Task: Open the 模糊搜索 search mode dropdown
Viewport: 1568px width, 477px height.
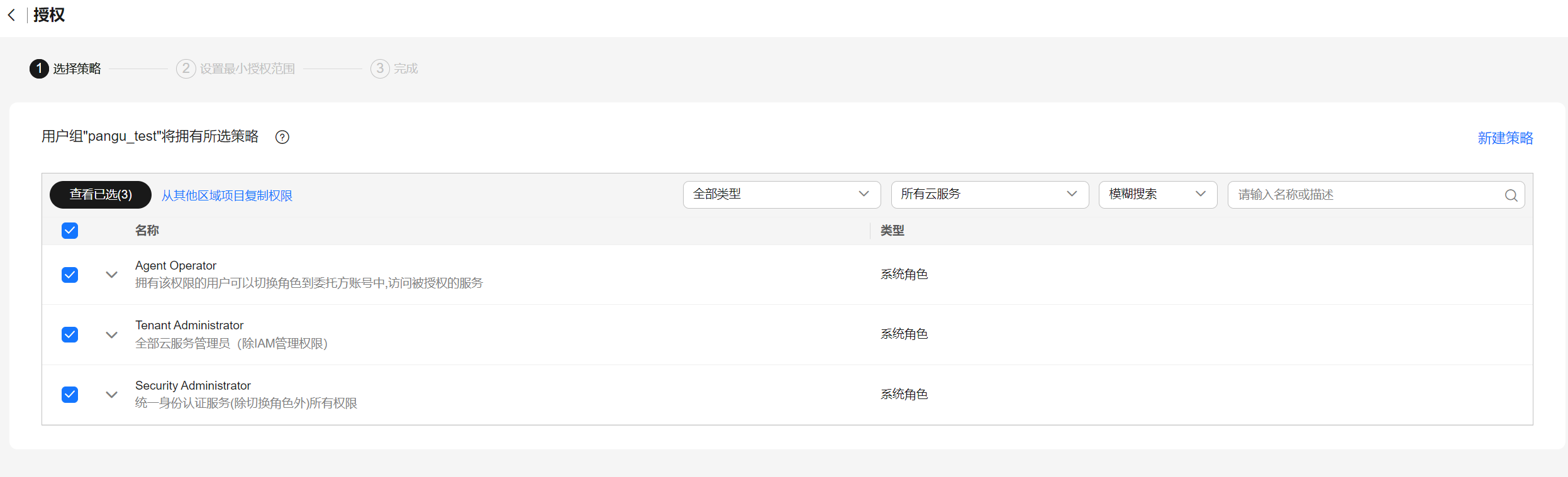Action: pyautogui.click(x=1157, y=195)
